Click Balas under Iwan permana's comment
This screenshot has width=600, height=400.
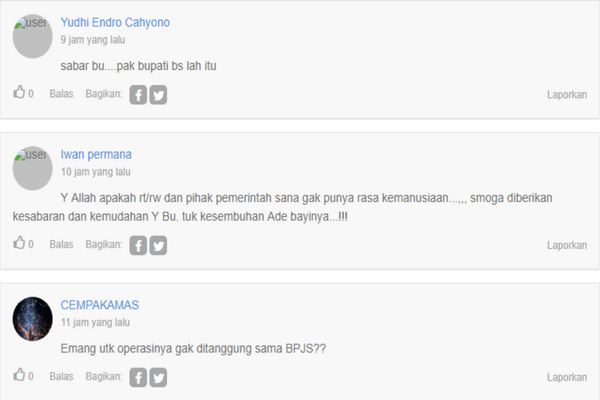61,244
